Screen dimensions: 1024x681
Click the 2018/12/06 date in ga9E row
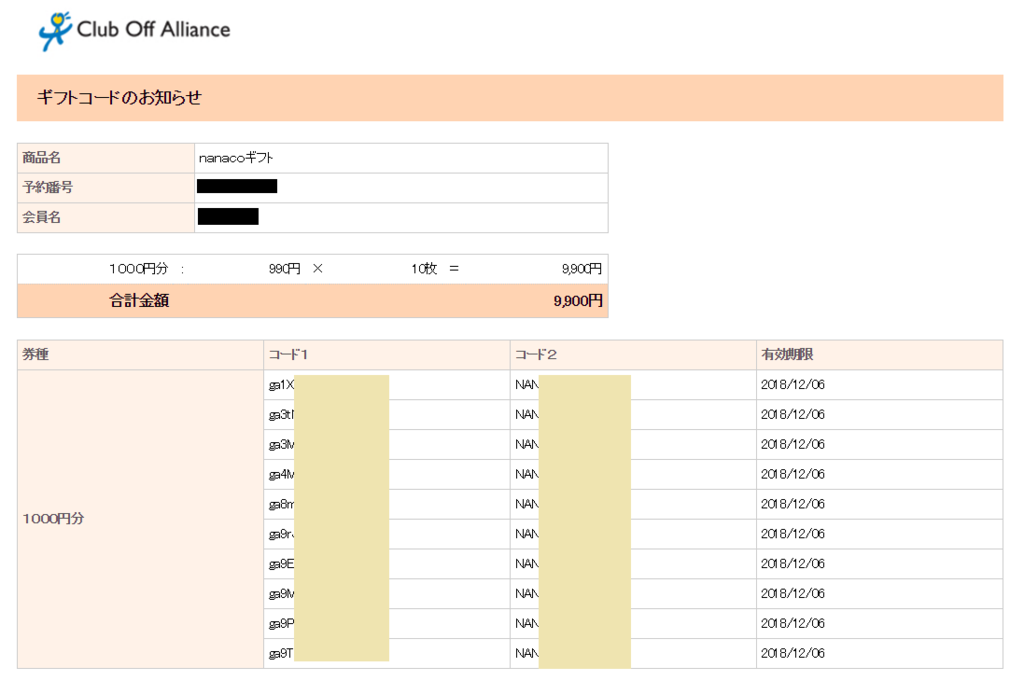click(x=793, y=564)
